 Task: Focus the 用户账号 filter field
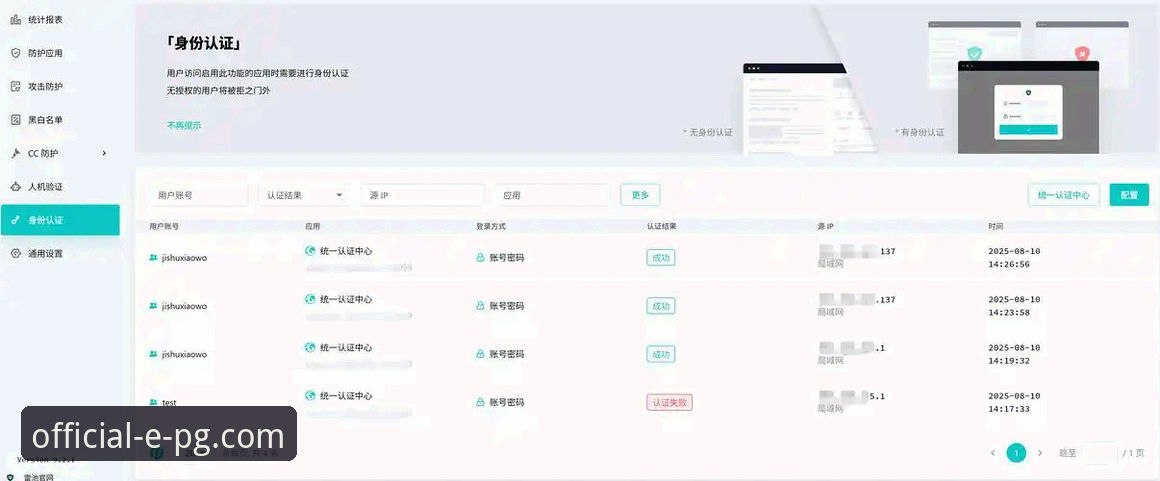point(198,195)
